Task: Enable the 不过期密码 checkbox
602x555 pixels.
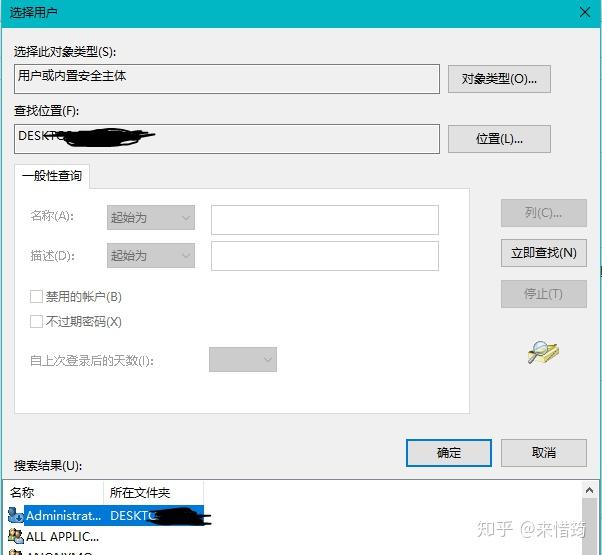Action: pyautogui.click(x=37, y=322)
